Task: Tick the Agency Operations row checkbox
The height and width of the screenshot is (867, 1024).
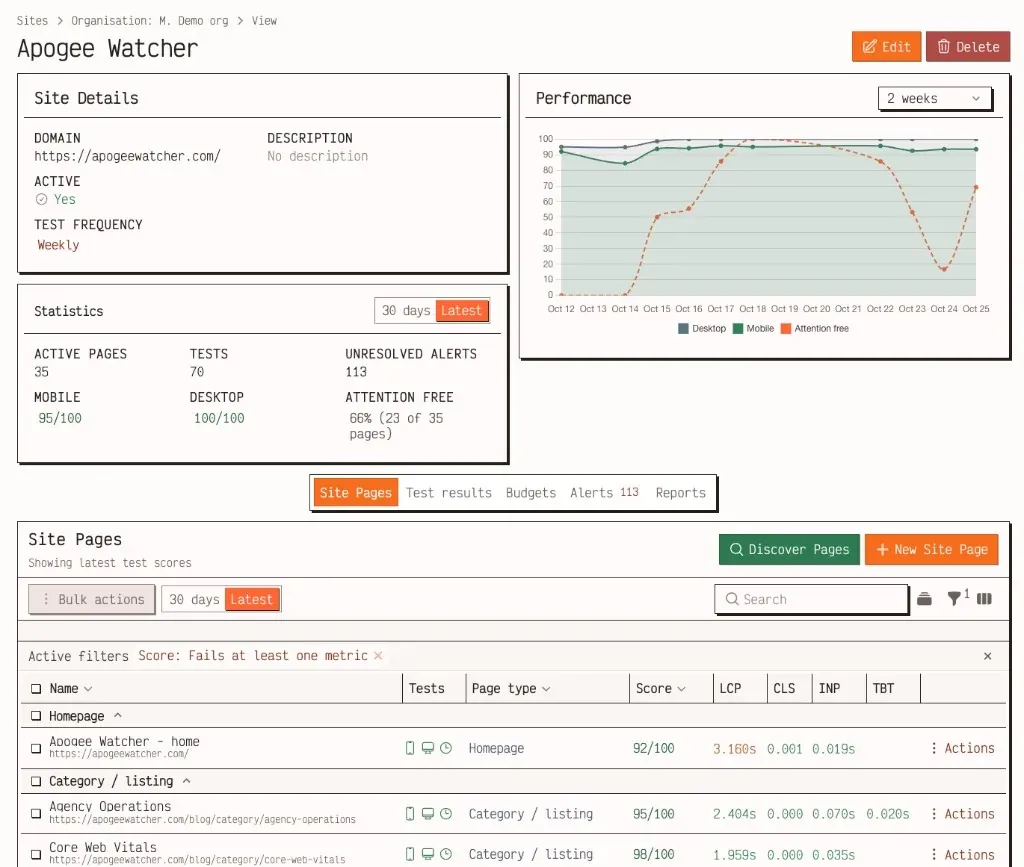Action: pyautogui.click(x=36, y=813)
